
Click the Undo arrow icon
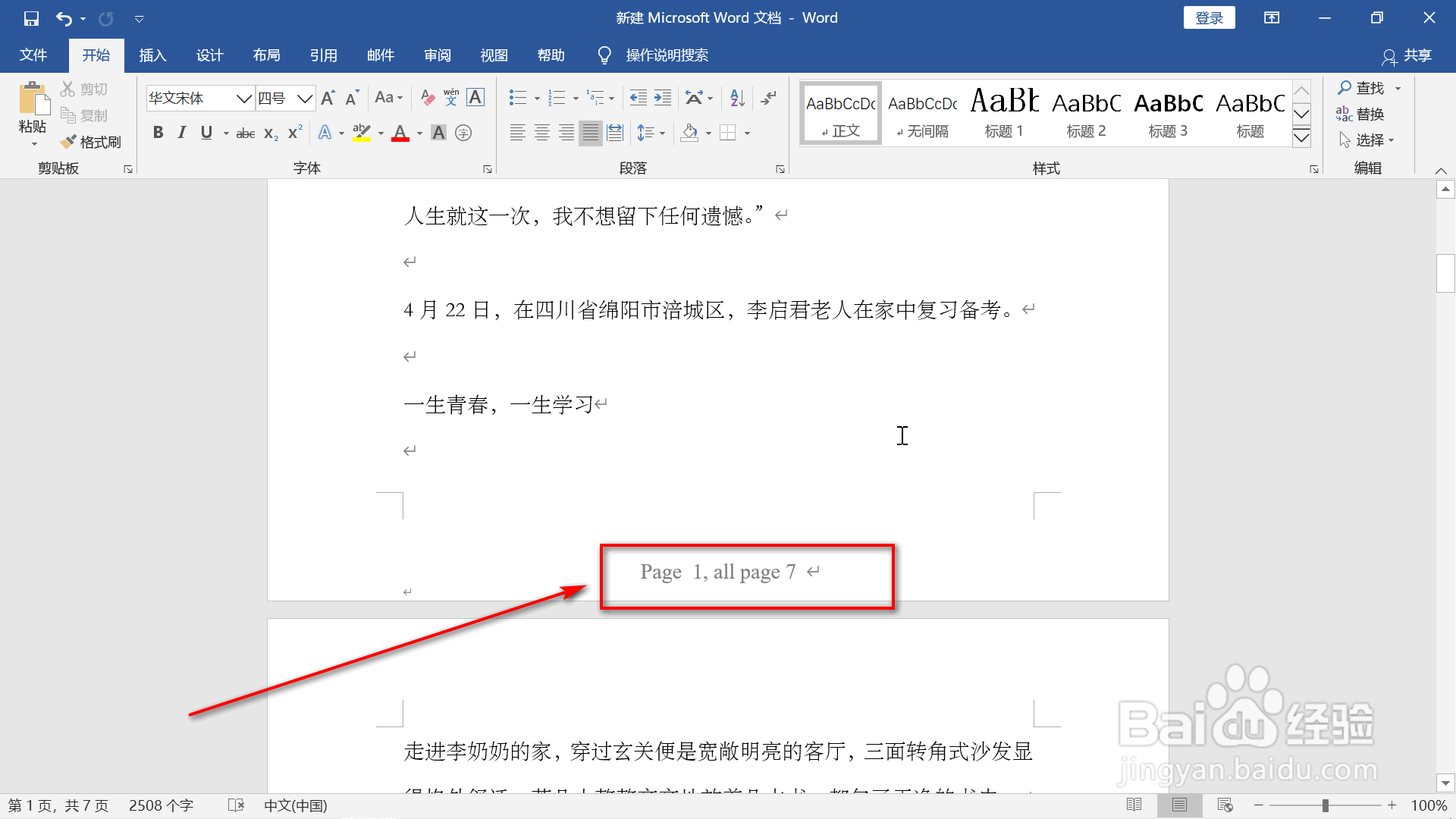[x=64, y=18]
